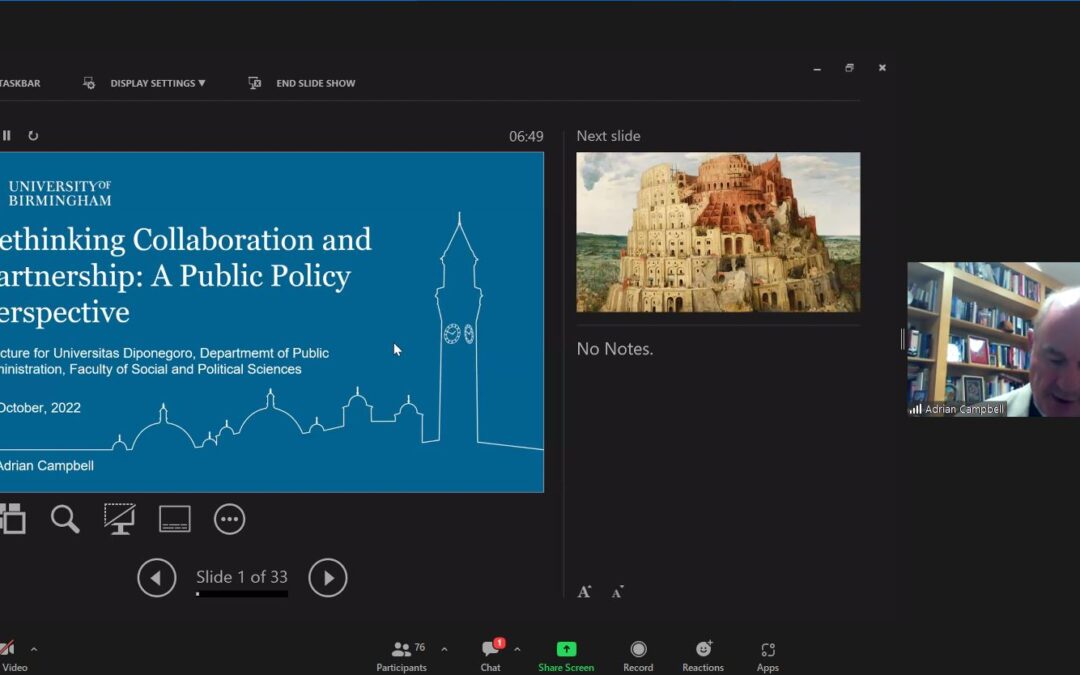This screenshot has width=1080, height=675.
Task: Make the notes text smaller
Action: tap(618, 592)
